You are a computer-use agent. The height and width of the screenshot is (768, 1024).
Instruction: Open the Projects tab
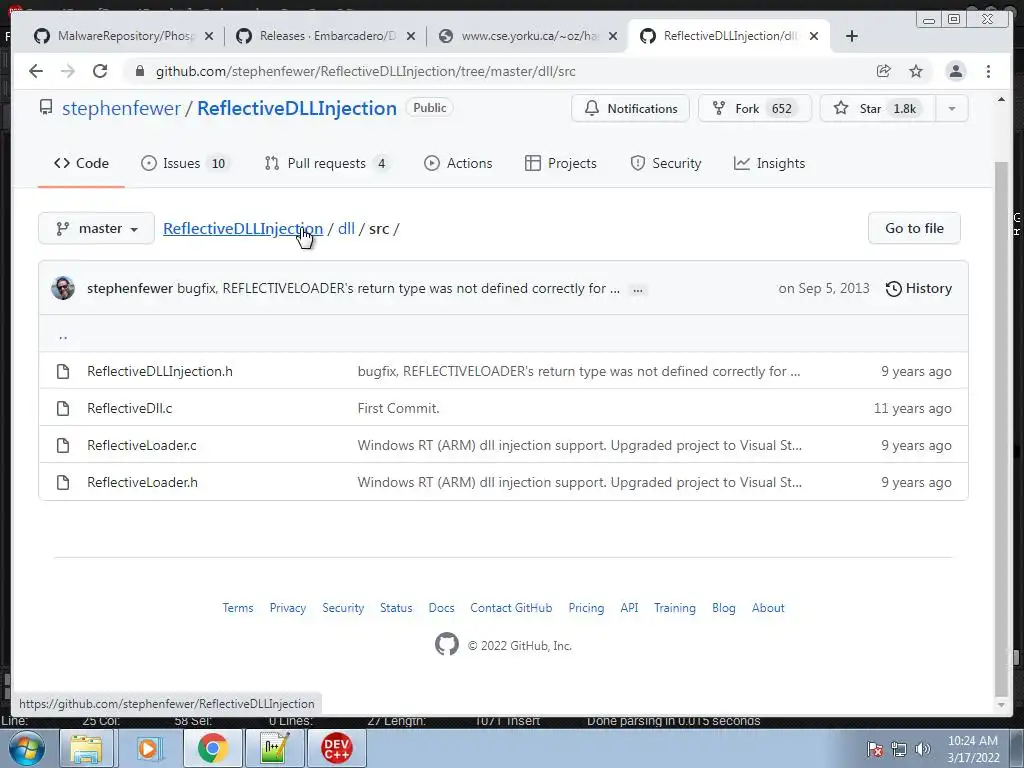pos(561,163)
